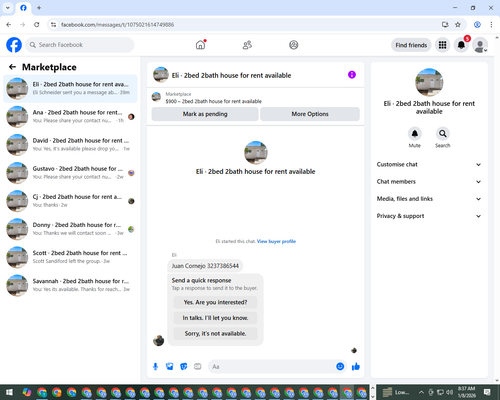Viewport: 500px width, 400px height.
Task: Open the Windows notification center icon
Action: [487, 392]
